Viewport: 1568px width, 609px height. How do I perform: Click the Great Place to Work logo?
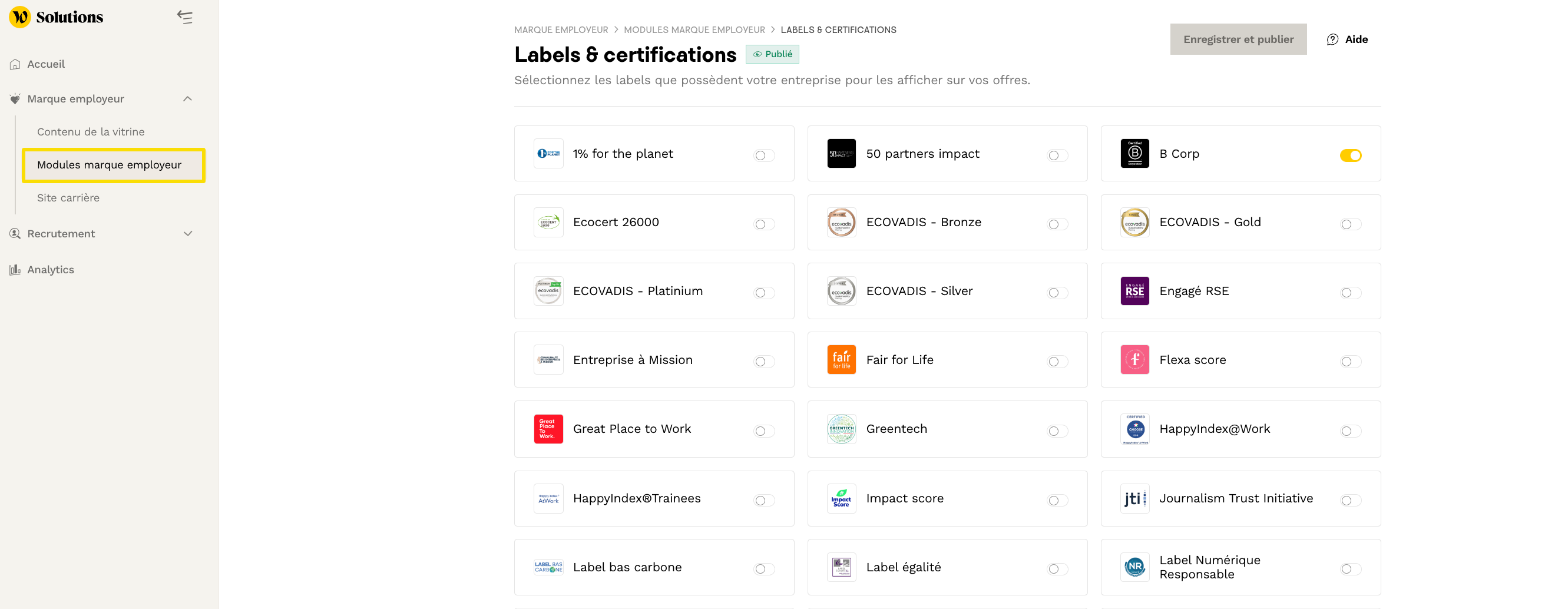(x=548, y=429)
